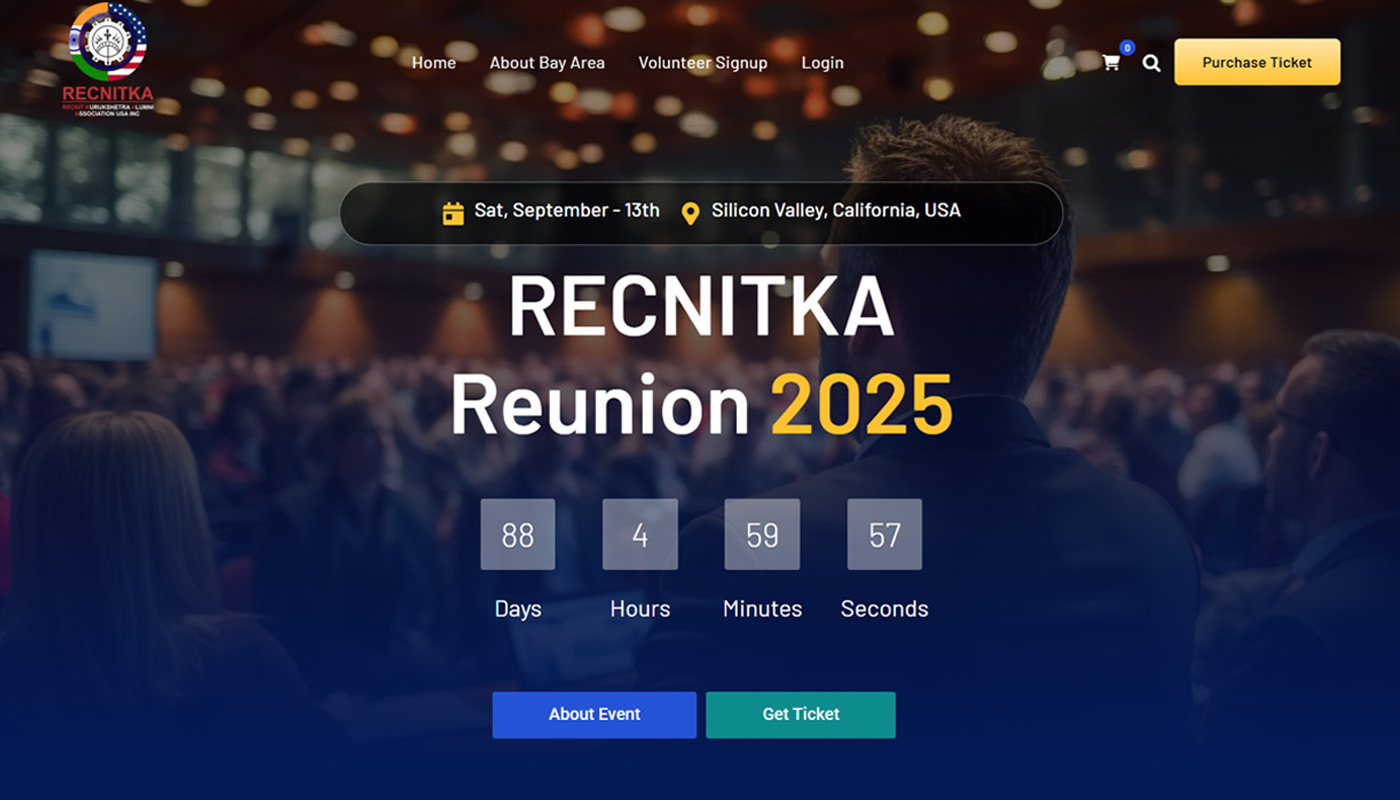The width and height of the screenshot is (1400, 800).
Task: Open the Volunteer Signup page
Action: pos(703,62)
